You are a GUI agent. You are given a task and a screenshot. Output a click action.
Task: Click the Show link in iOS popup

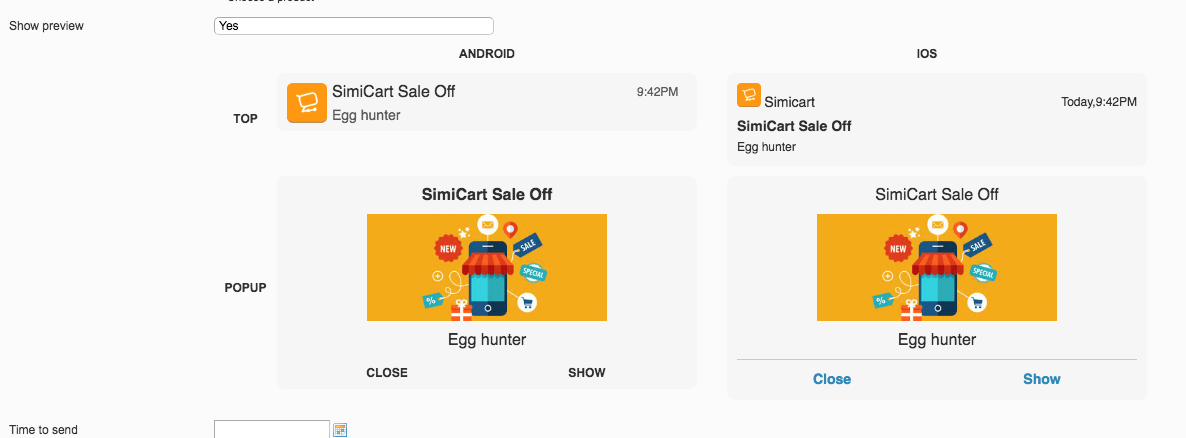1042,379
